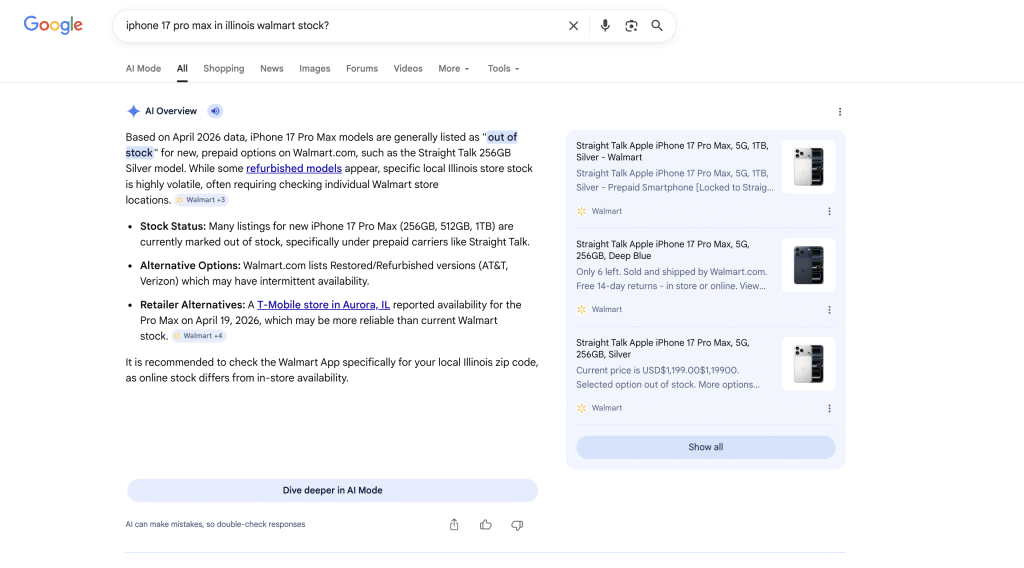Listen to the AI Overview with speaker icon
Screen dimensions: 1024x568
215,111
